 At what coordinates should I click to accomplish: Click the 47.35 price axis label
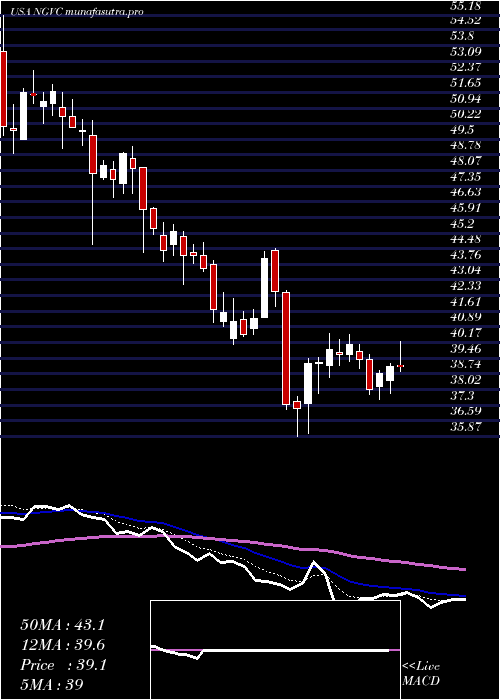(465, 176)
